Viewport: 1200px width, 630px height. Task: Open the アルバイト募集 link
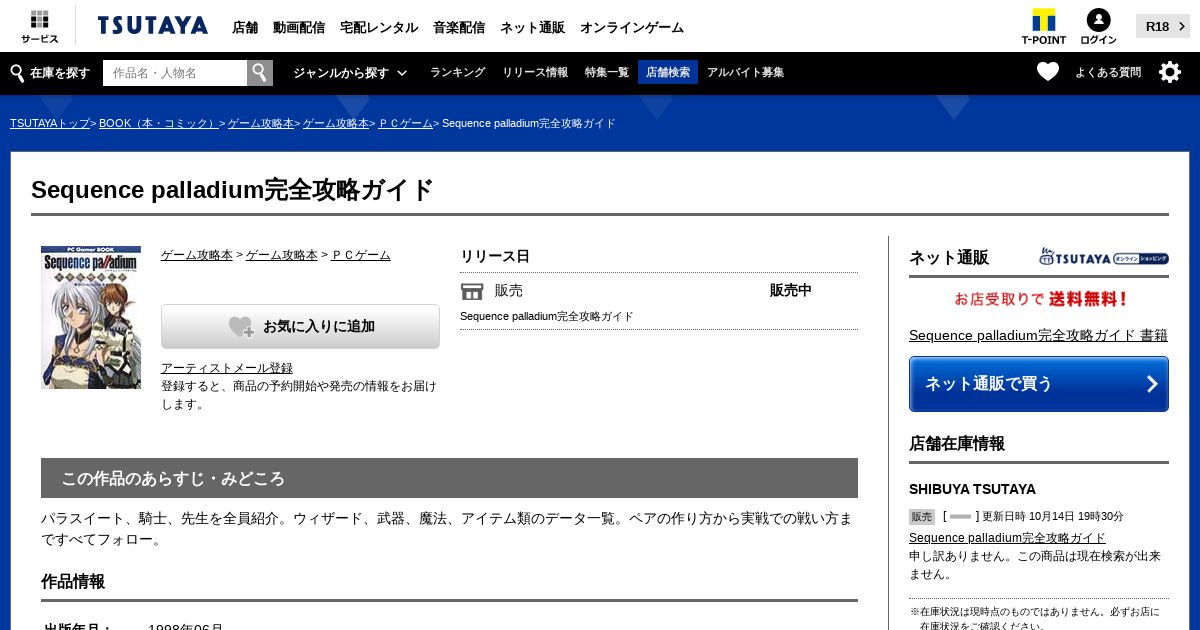(745, 72)
